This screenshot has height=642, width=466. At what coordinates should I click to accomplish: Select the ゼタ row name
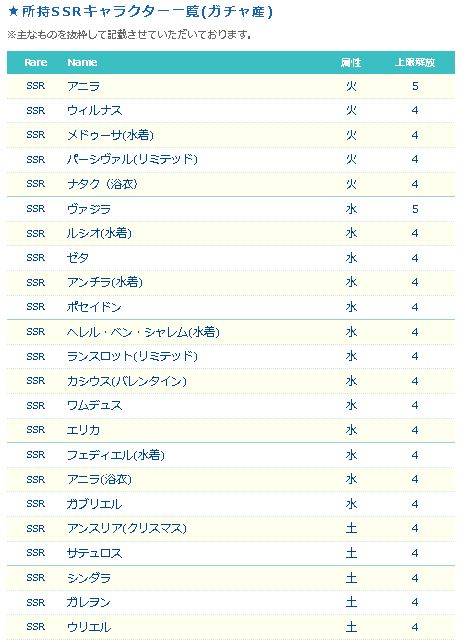pyautogui.click(x=78, y=258)
